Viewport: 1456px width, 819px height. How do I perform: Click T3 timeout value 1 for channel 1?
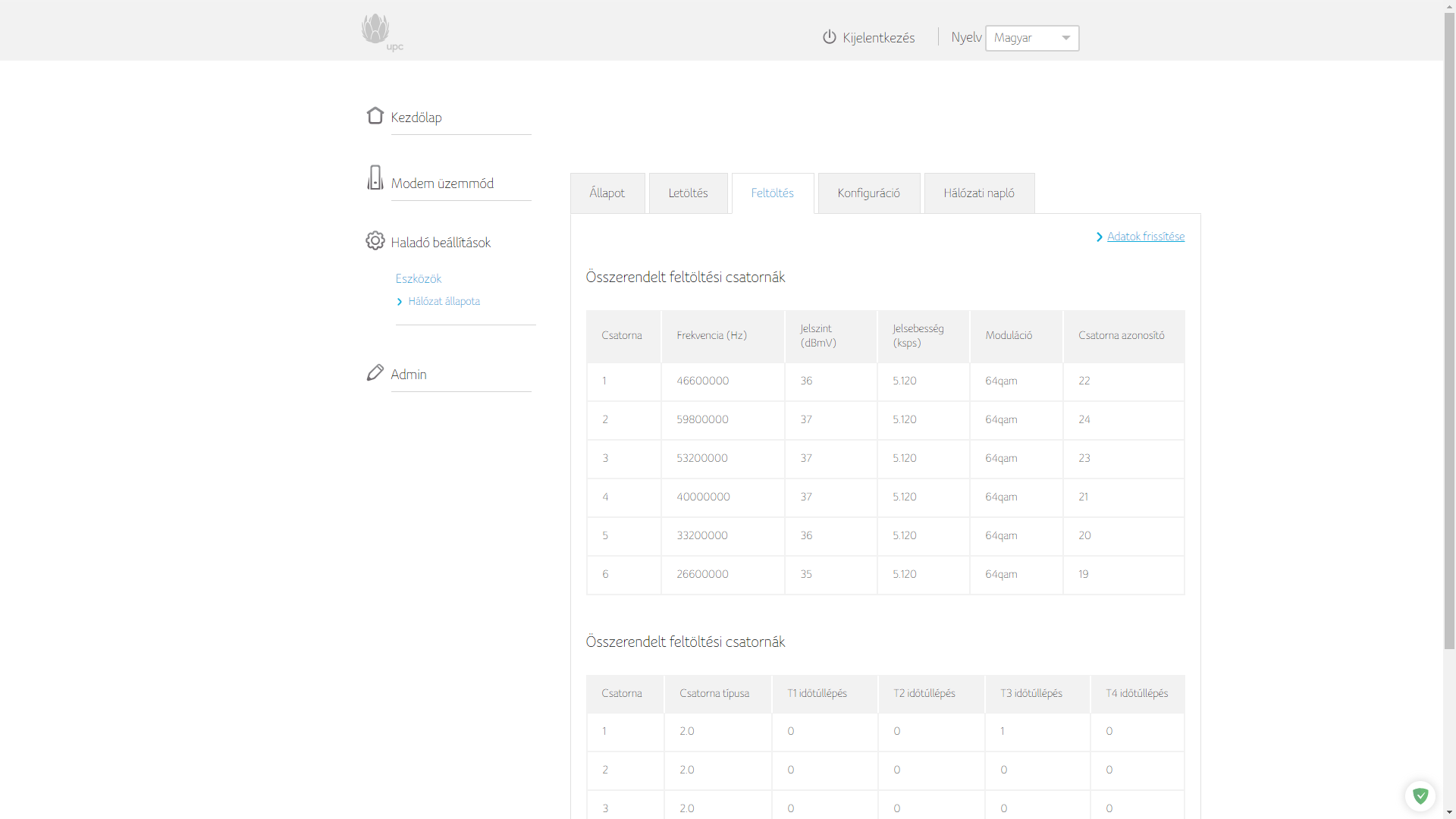1002,731
